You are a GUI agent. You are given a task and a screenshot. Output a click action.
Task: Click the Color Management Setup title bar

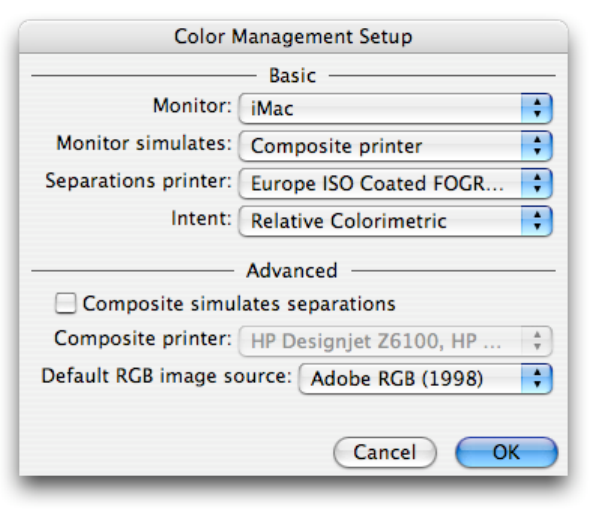[293, 37]
